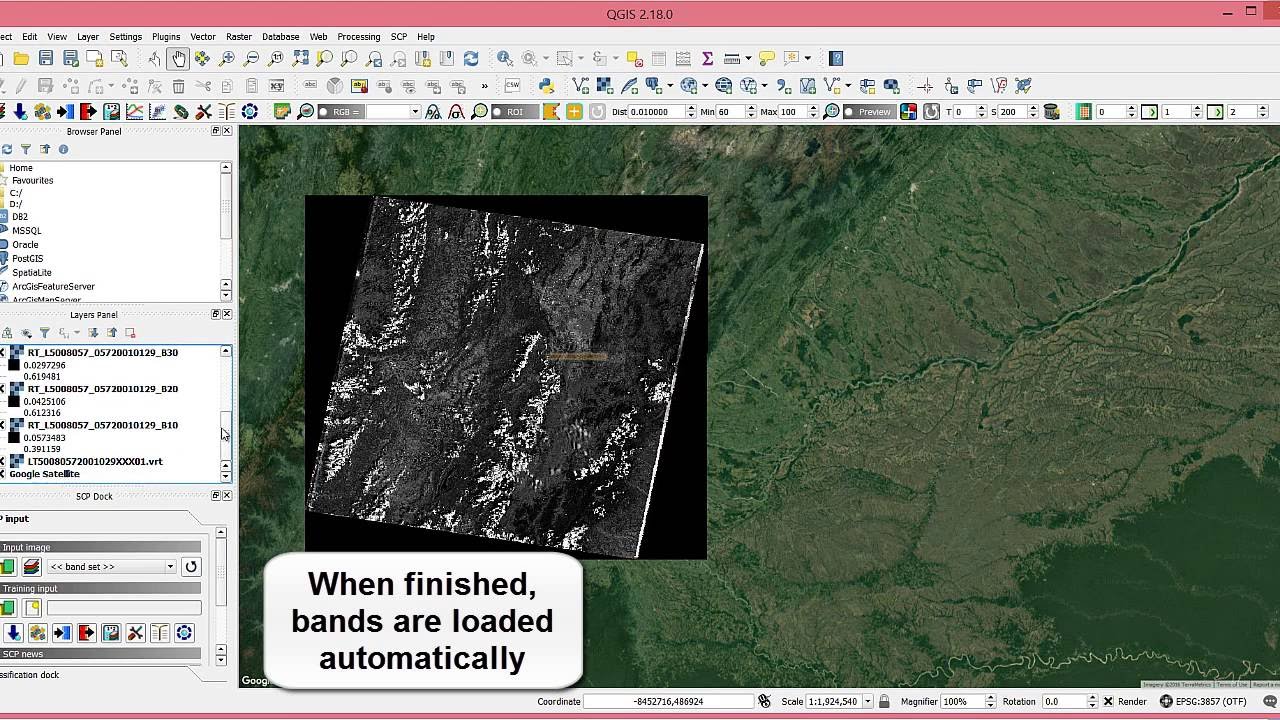Select the Favourites entry in Browser Panel
This screenshot has width=1280, height=720.
click(x=33, y=180)
